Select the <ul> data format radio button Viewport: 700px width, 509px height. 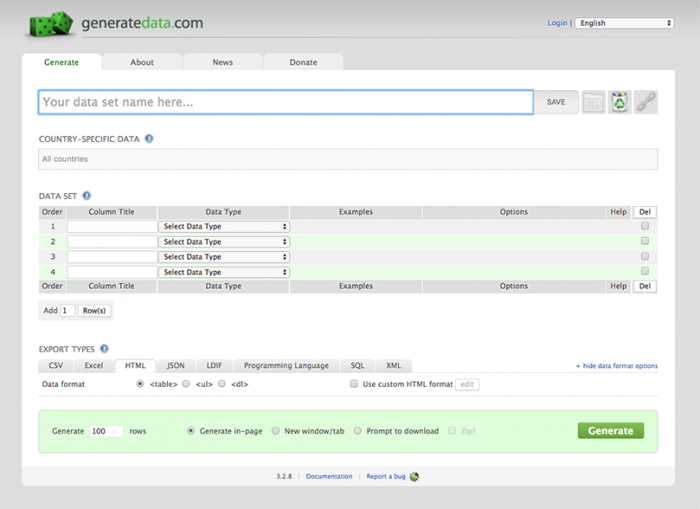187,384
